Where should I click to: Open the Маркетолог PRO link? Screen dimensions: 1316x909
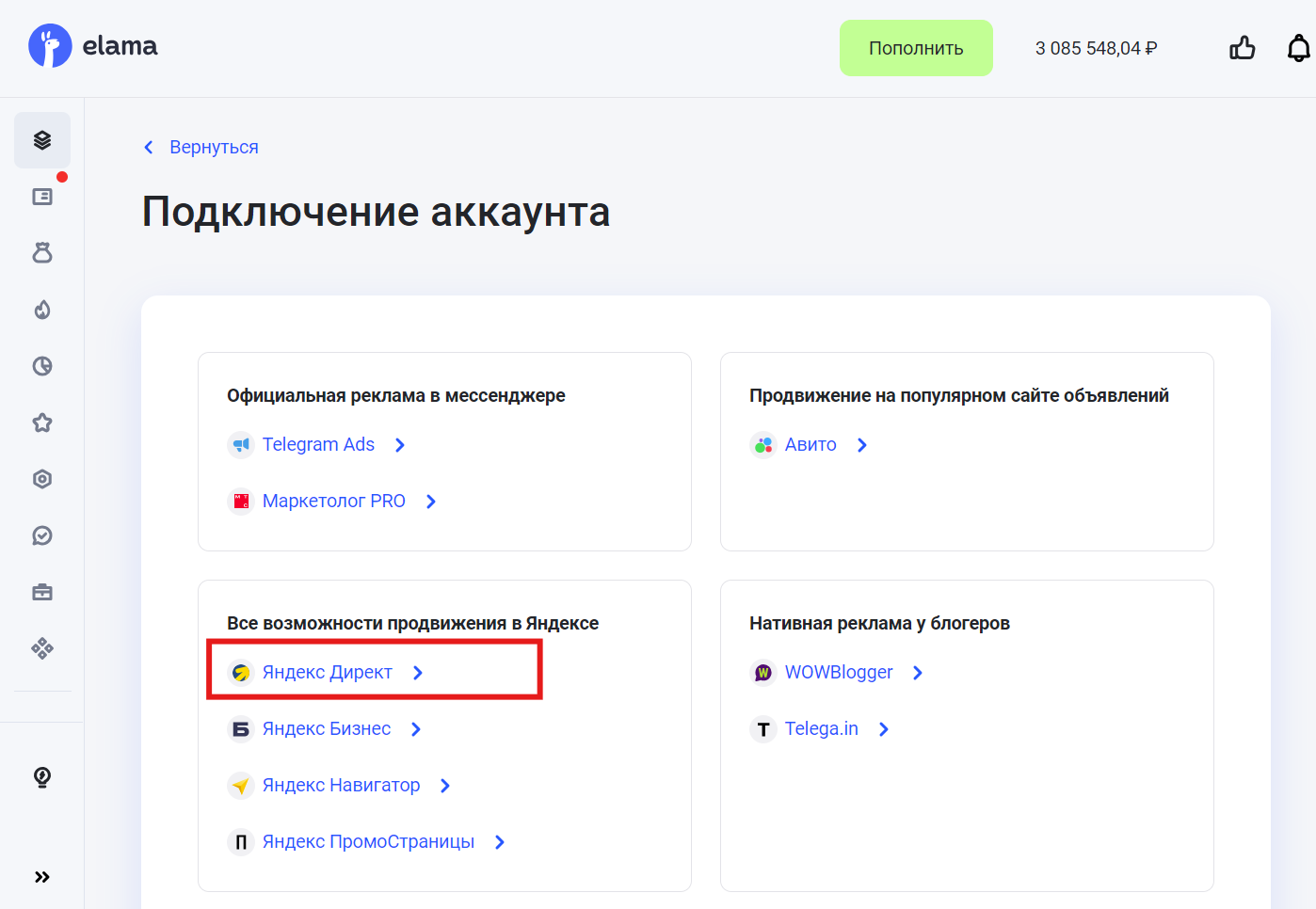pyautogui.click(x=334, y=501)
